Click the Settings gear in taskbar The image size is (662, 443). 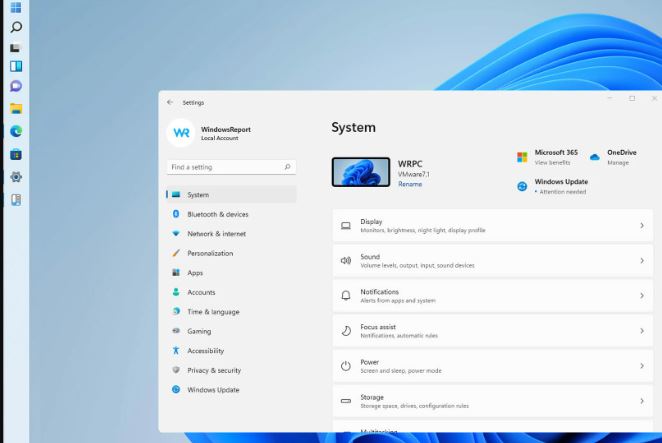pos(16,177)
